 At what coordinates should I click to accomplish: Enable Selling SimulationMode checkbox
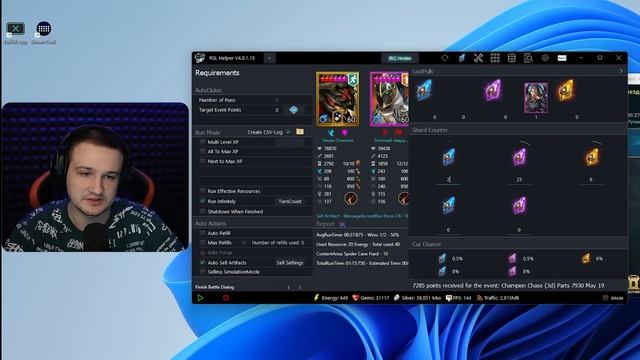[202, 272]
